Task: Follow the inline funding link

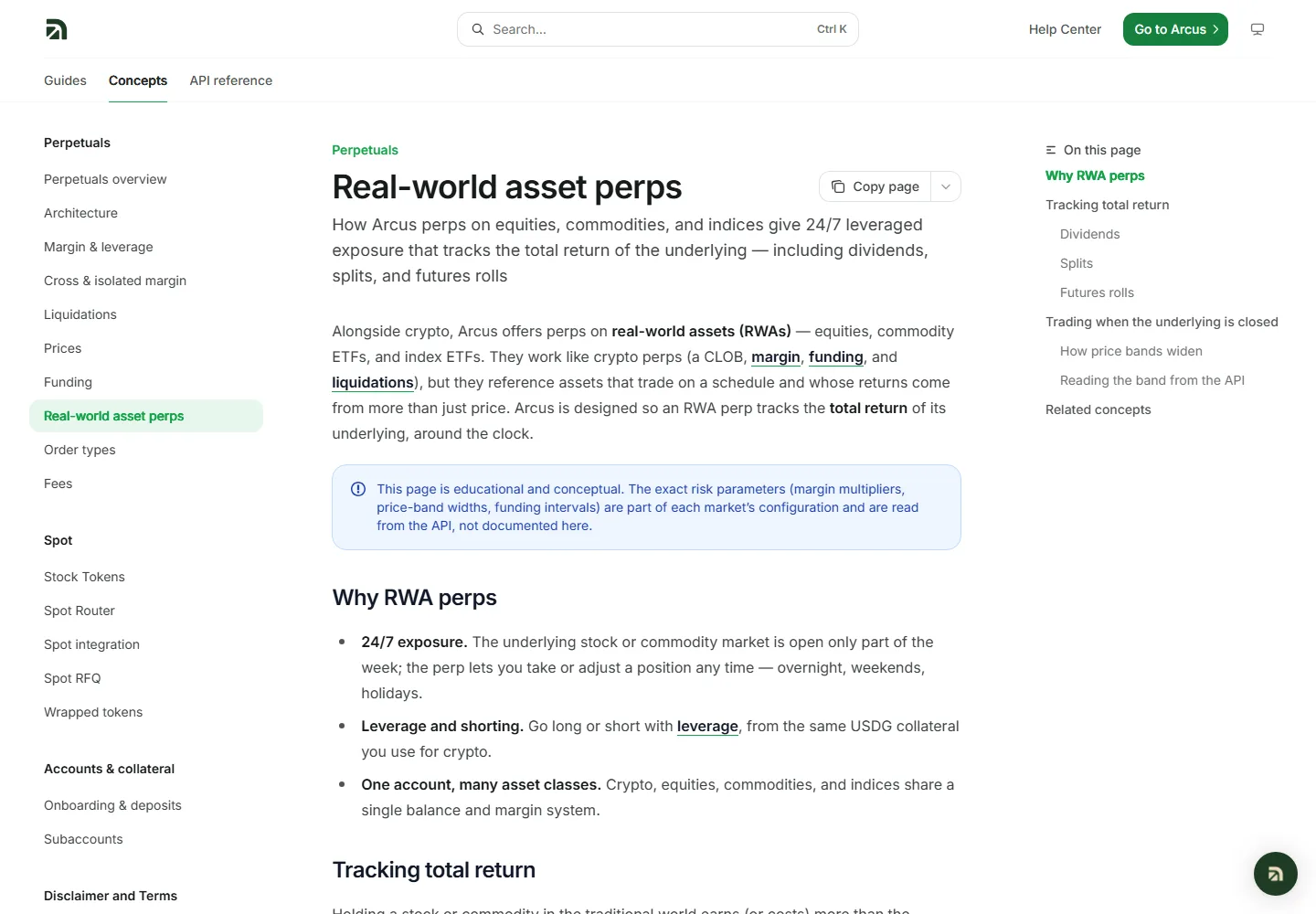Action: point(836,356)
